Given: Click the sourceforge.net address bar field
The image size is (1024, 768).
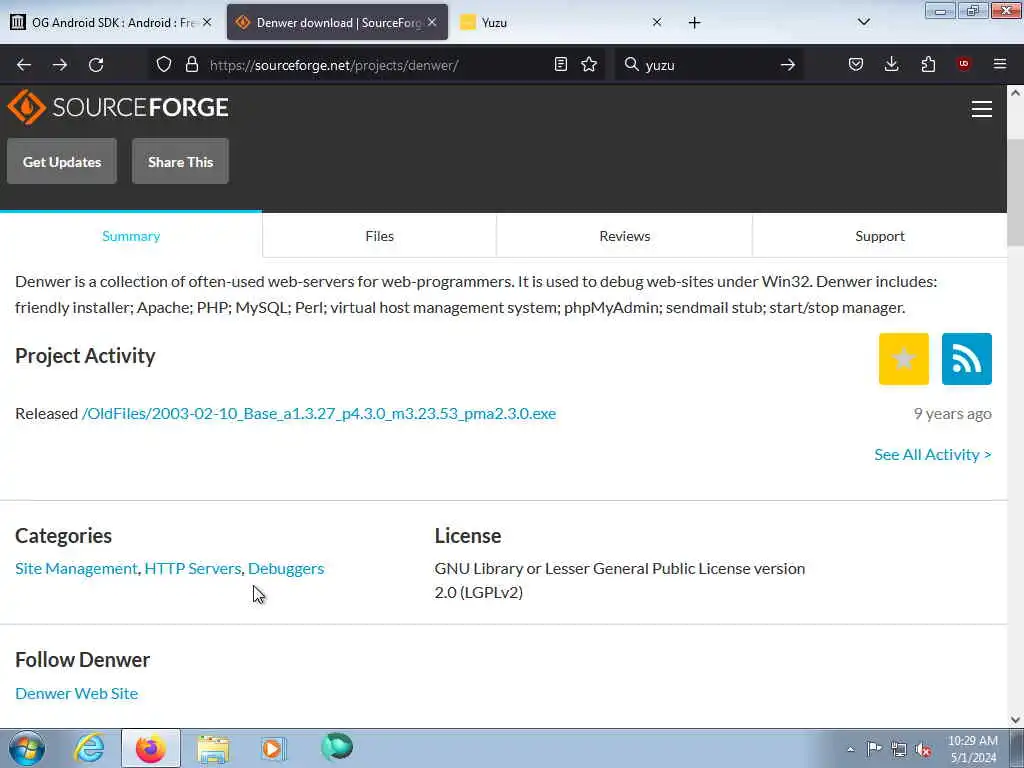Looking at the screenshot, I should coord(376,65).
